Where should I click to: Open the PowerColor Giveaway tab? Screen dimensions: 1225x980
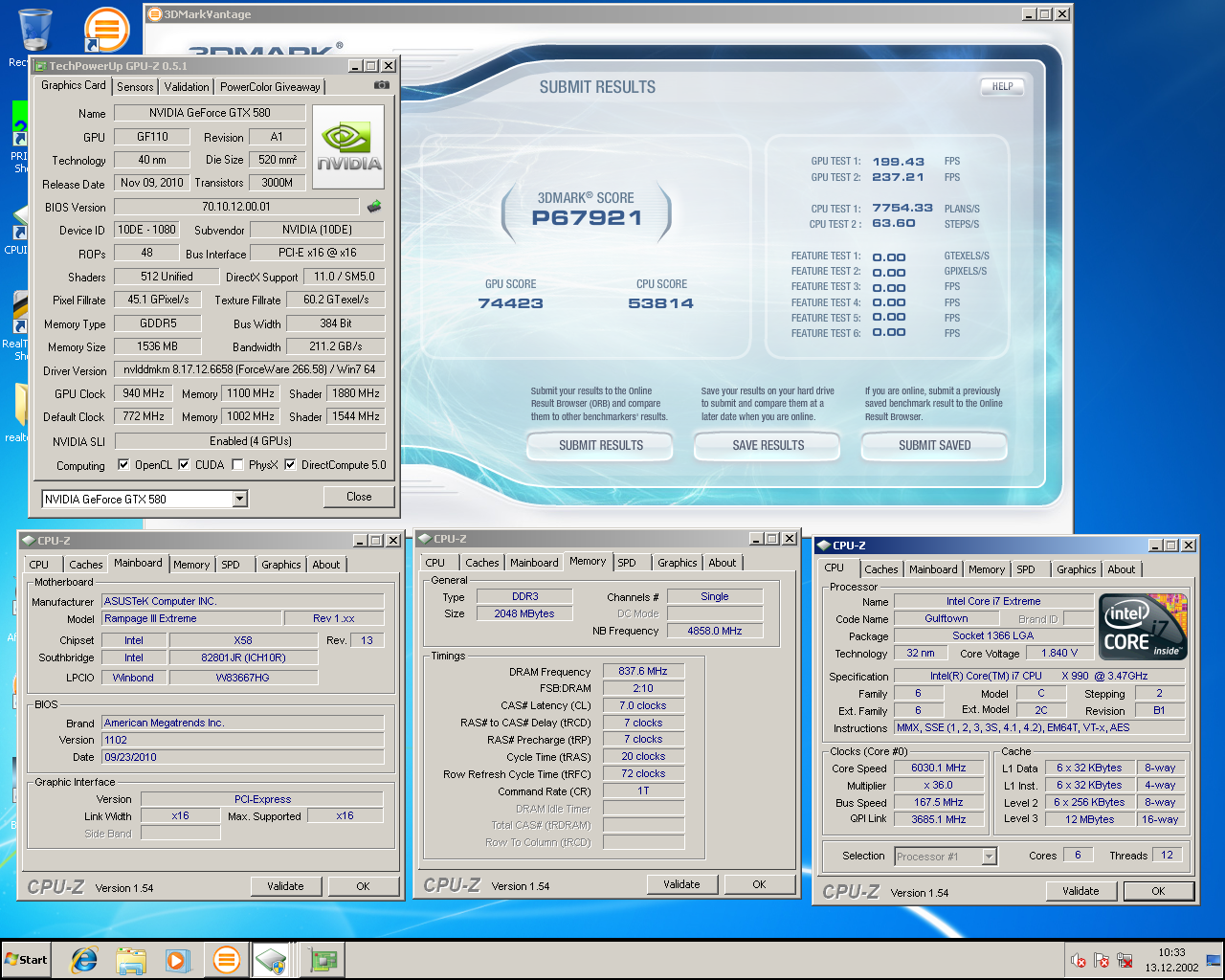tap(270, 86)
